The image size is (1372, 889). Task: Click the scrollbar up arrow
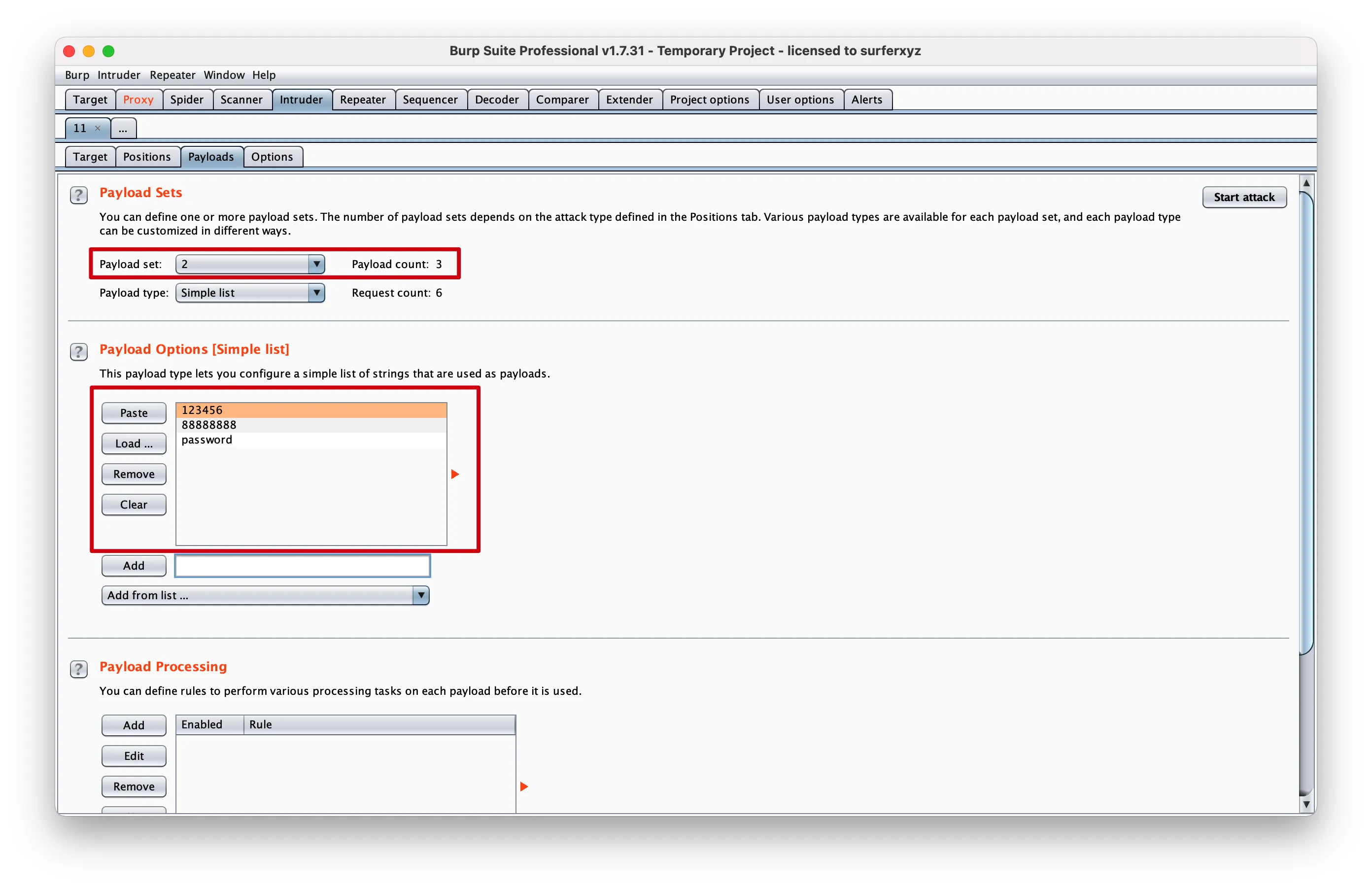coord(1306,183)
